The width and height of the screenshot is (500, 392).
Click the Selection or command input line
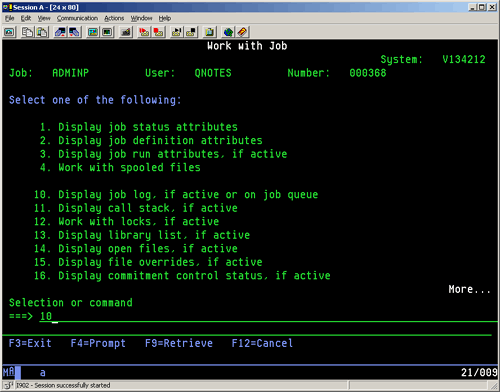[x=269, y=316]
